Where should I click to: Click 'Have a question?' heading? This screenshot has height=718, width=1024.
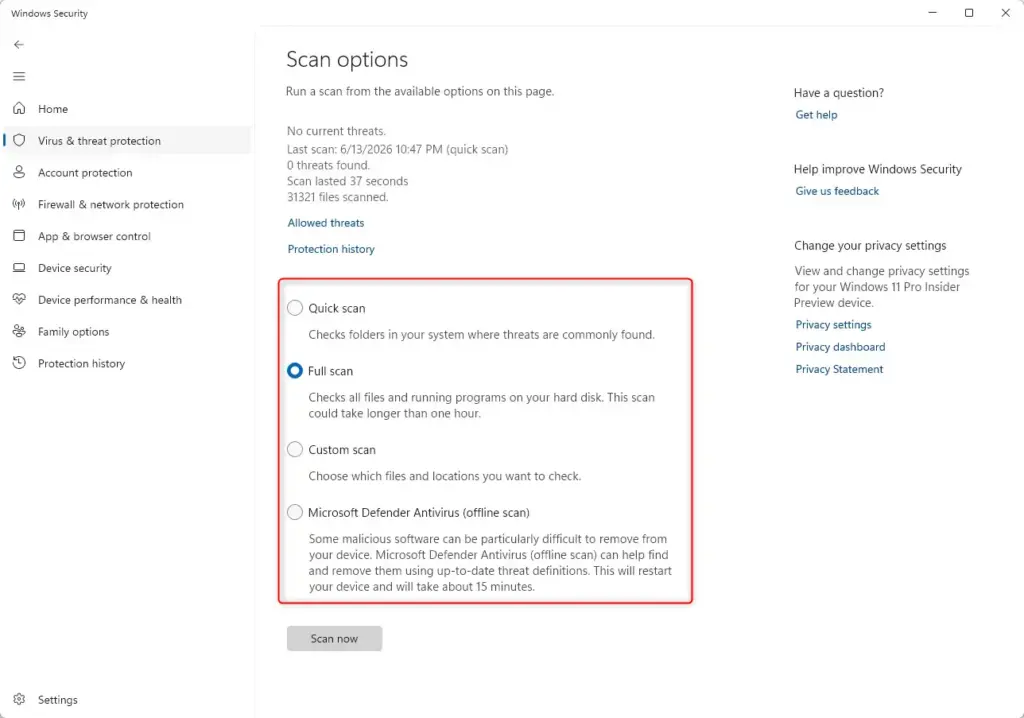839,93
